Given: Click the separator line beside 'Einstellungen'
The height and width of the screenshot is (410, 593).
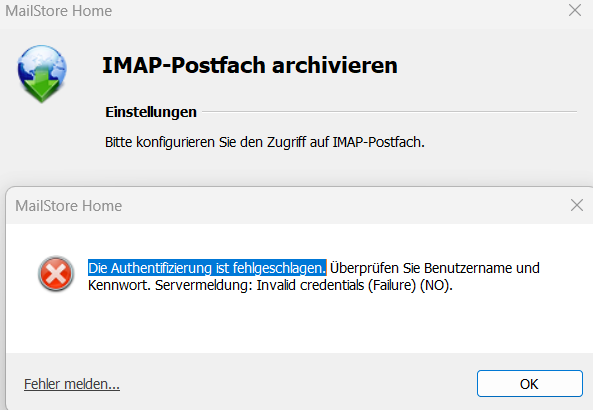Looking at the screenshot, I should [390, 112].
